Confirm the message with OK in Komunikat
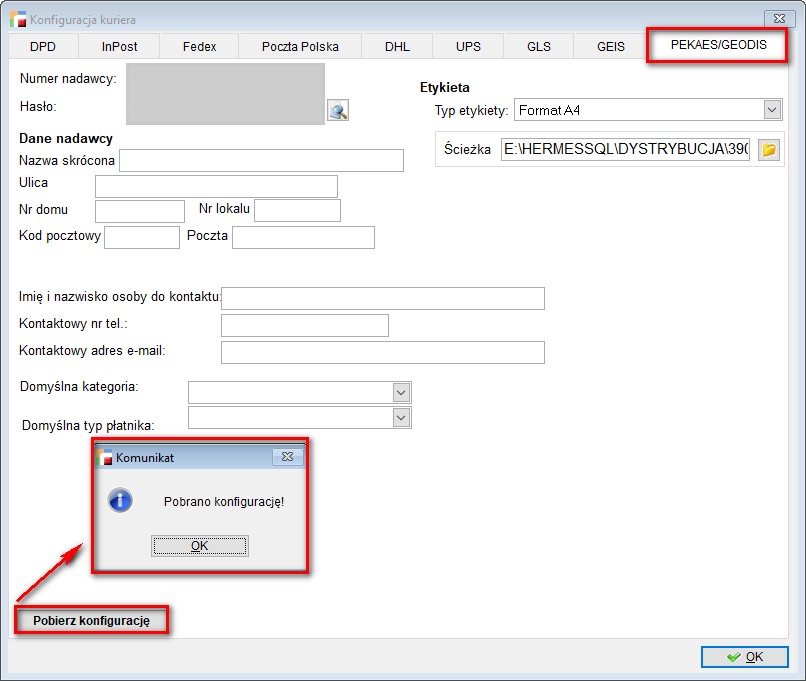Screen dimensions: 806x681 [x=199, y=546]
